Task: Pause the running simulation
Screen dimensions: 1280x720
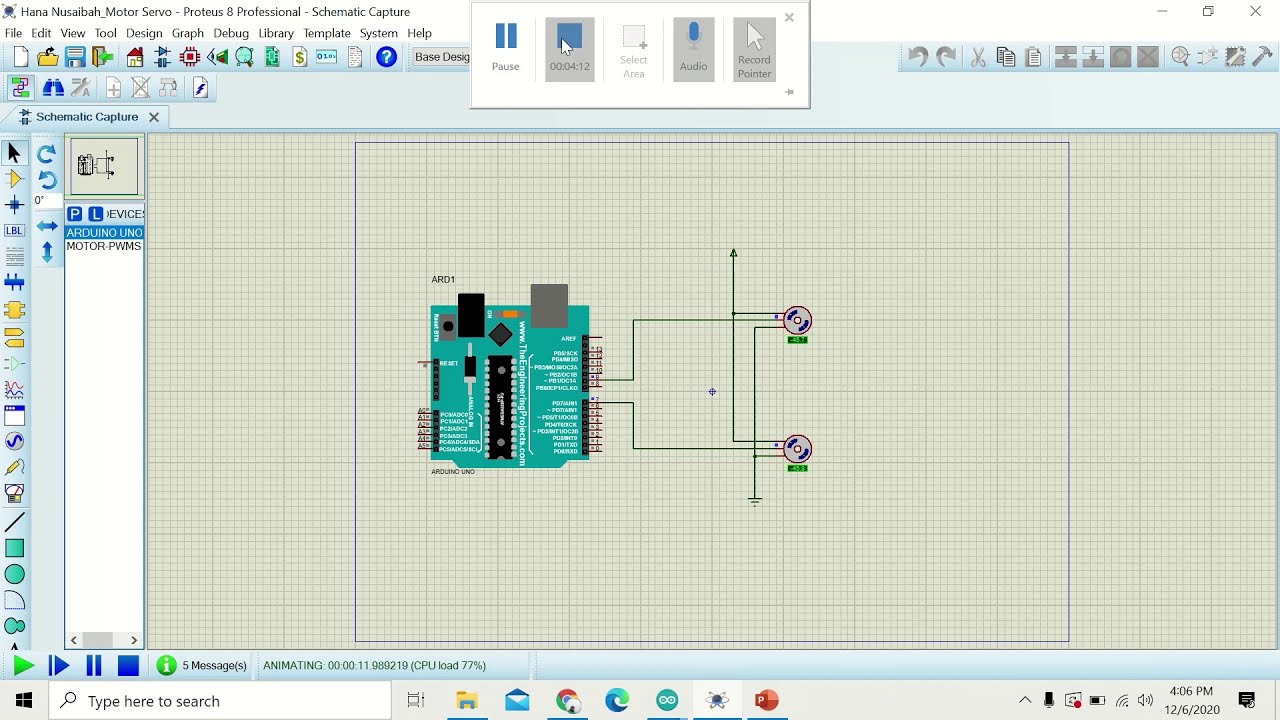Action: coord(94,666)
